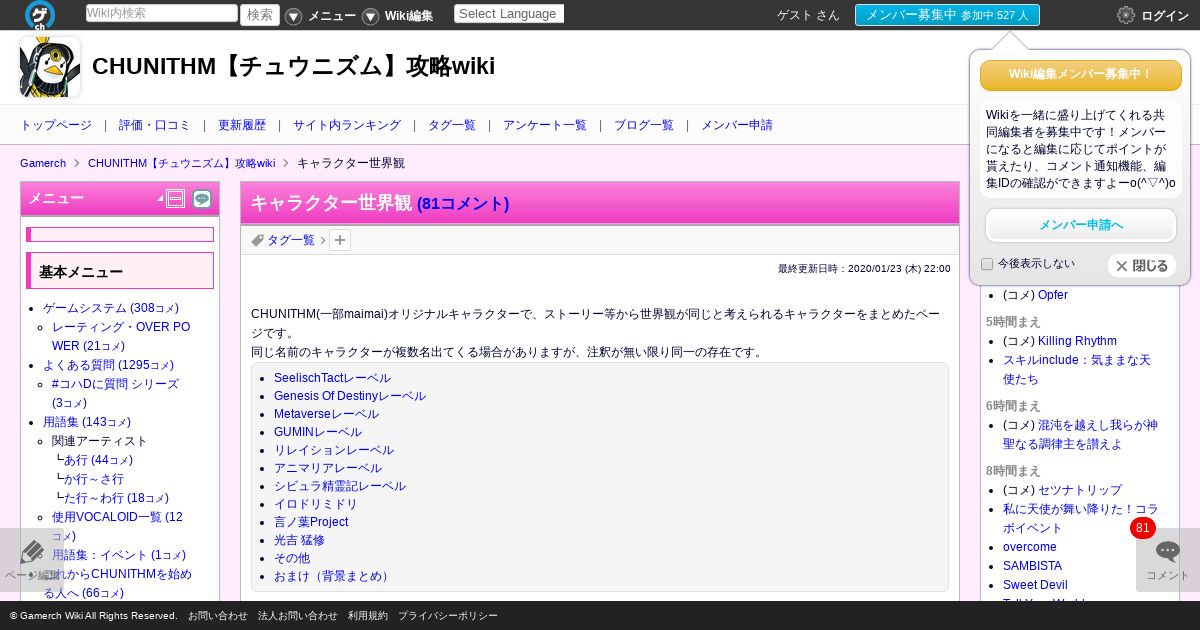Jump to SeelischTactレーベル section

(x=332, y=378)
